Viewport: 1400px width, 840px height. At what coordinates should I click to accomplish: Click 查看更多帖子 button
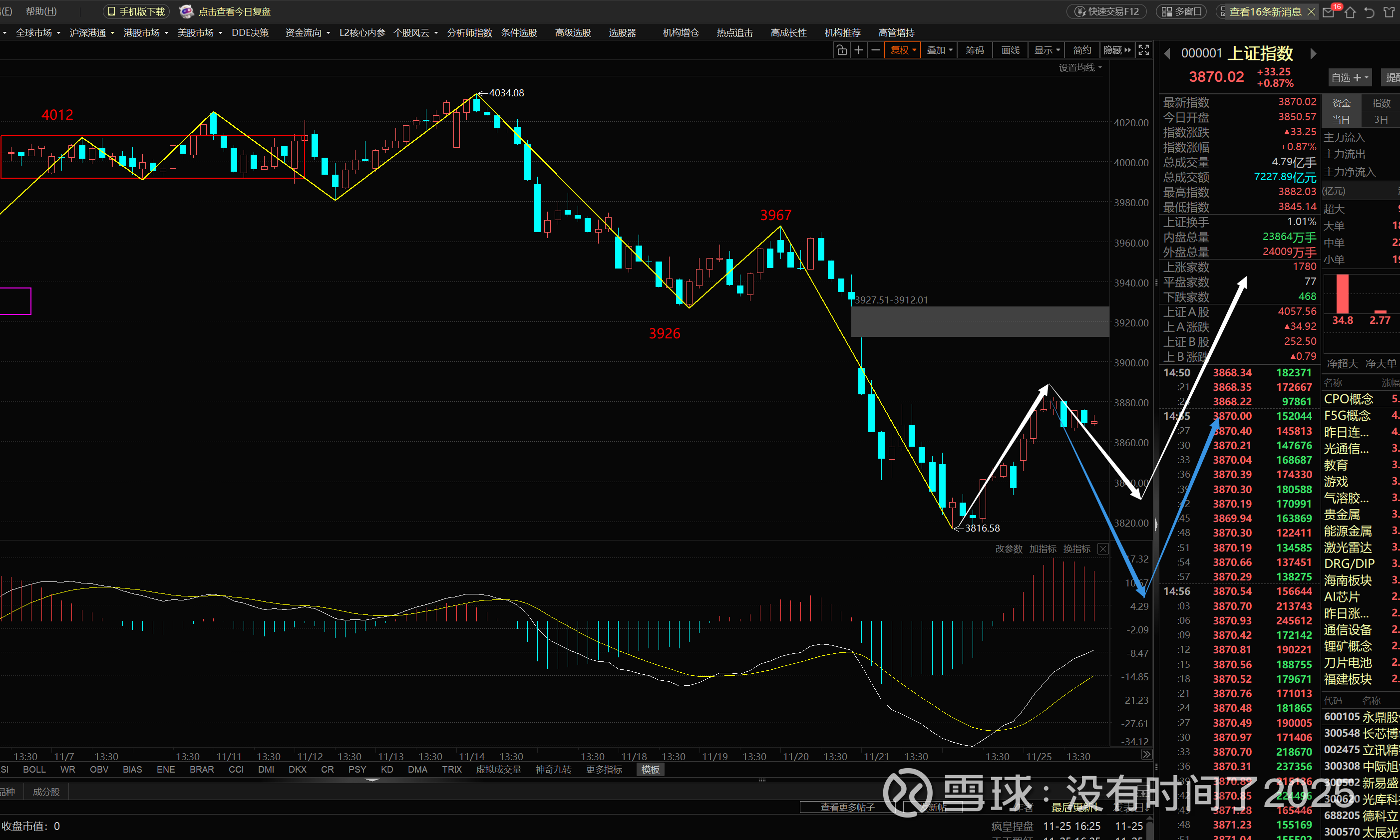(x=847, y=807)
